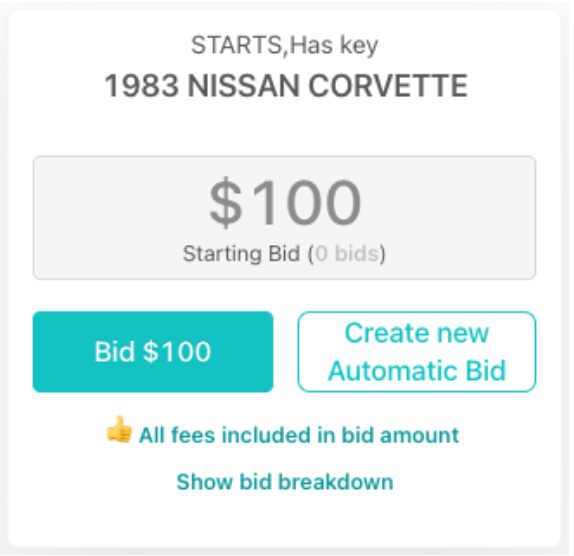Click the thumbs-up emoji icon
The width and height of the screenshot is (574, 556).
(x=119, y=429)
